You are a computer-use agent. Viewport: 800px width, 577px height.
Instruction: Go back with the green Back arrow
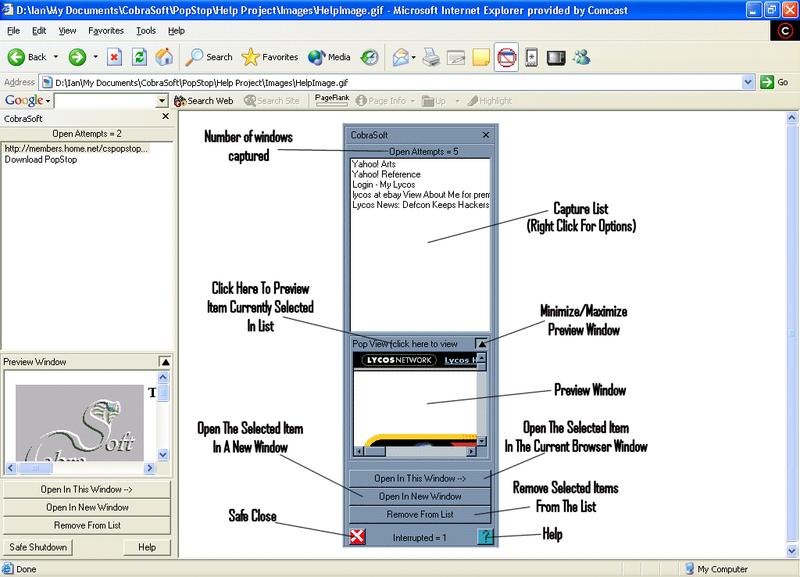point(27,57)
